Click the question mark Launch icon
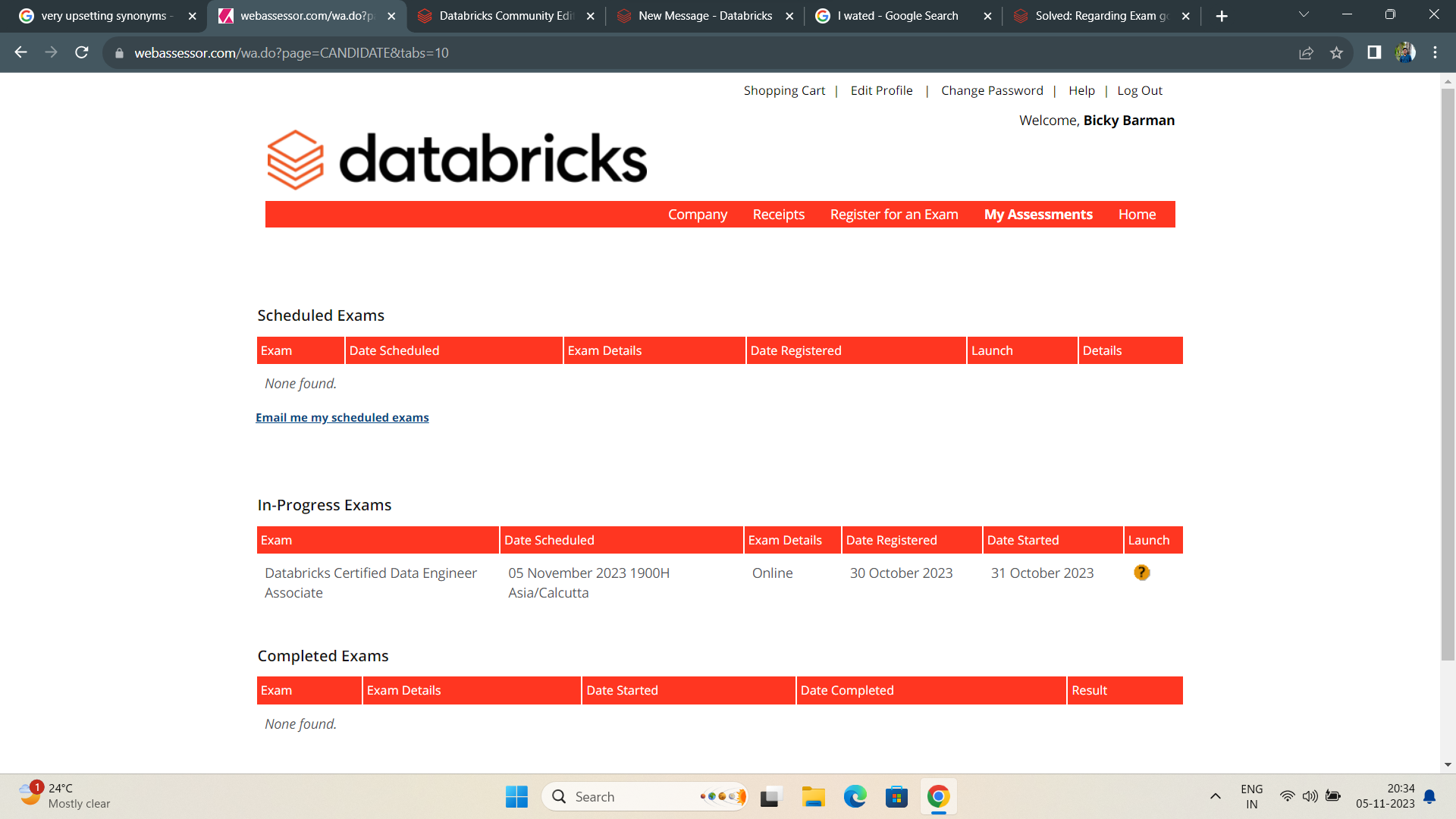 (x=1141, y=573)
